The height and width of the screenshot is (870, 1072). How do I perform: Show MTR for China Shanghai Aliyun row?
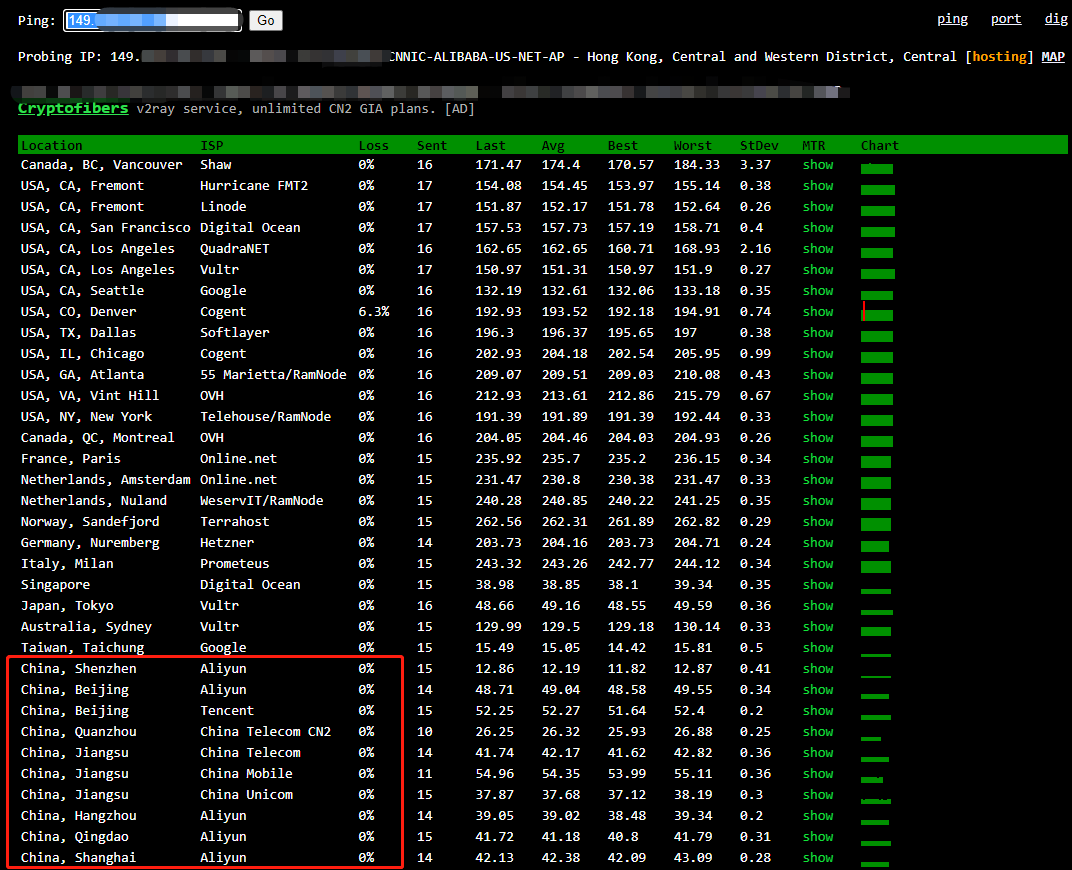click(817, 858)
